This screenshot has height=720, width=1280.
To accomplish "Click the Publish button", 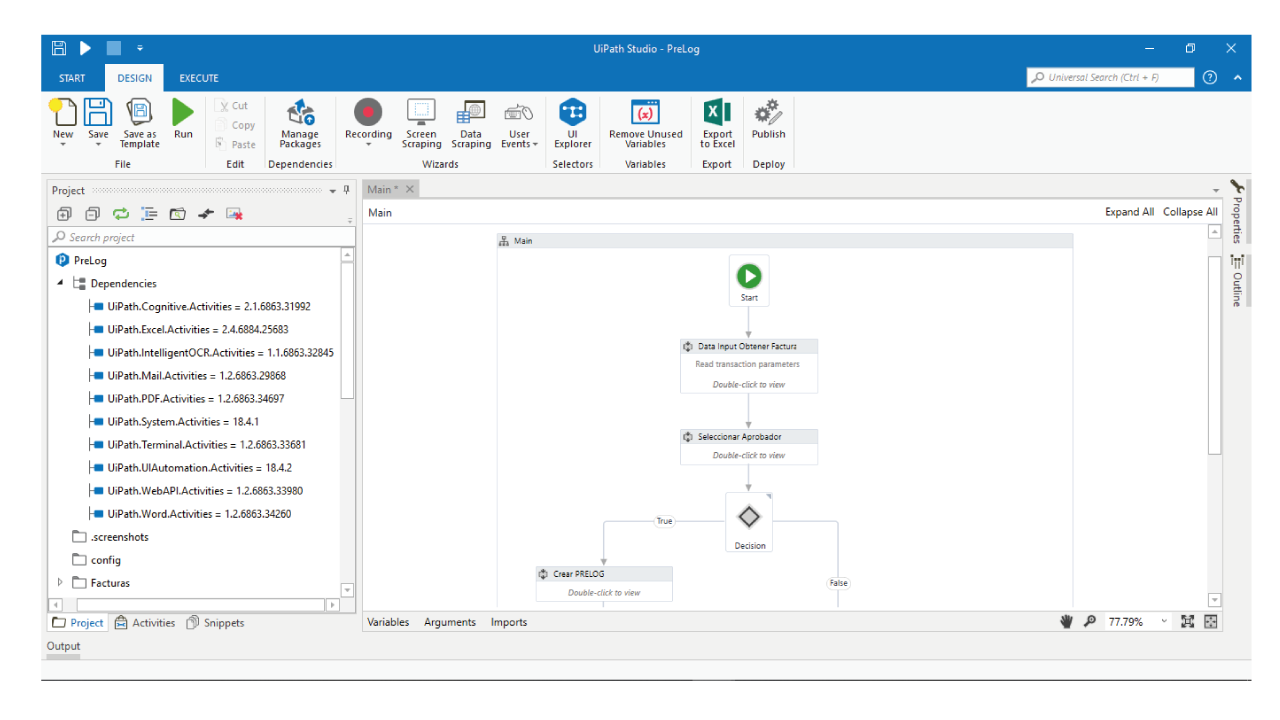I will pos(768,118).
